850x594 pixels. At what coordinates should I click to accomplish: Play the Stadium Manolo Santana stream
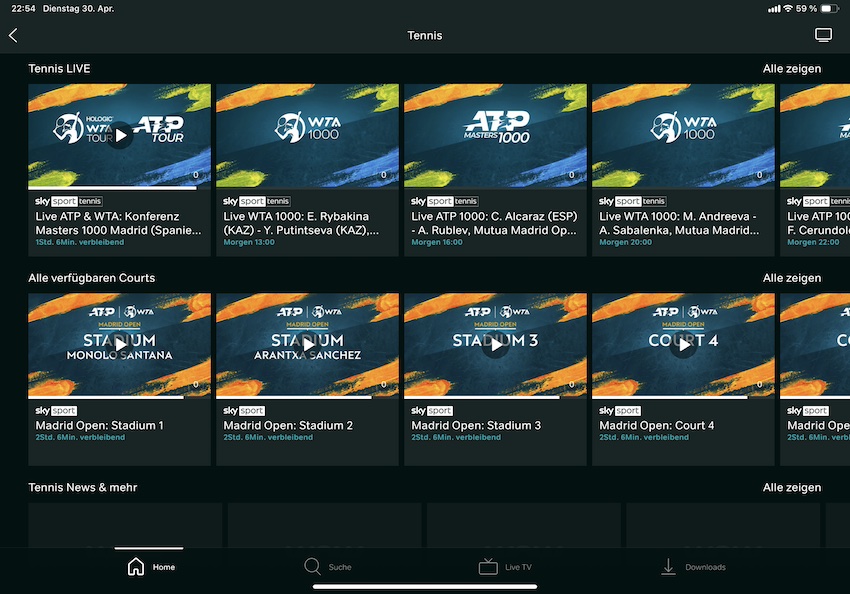click(x=120, y=345)
